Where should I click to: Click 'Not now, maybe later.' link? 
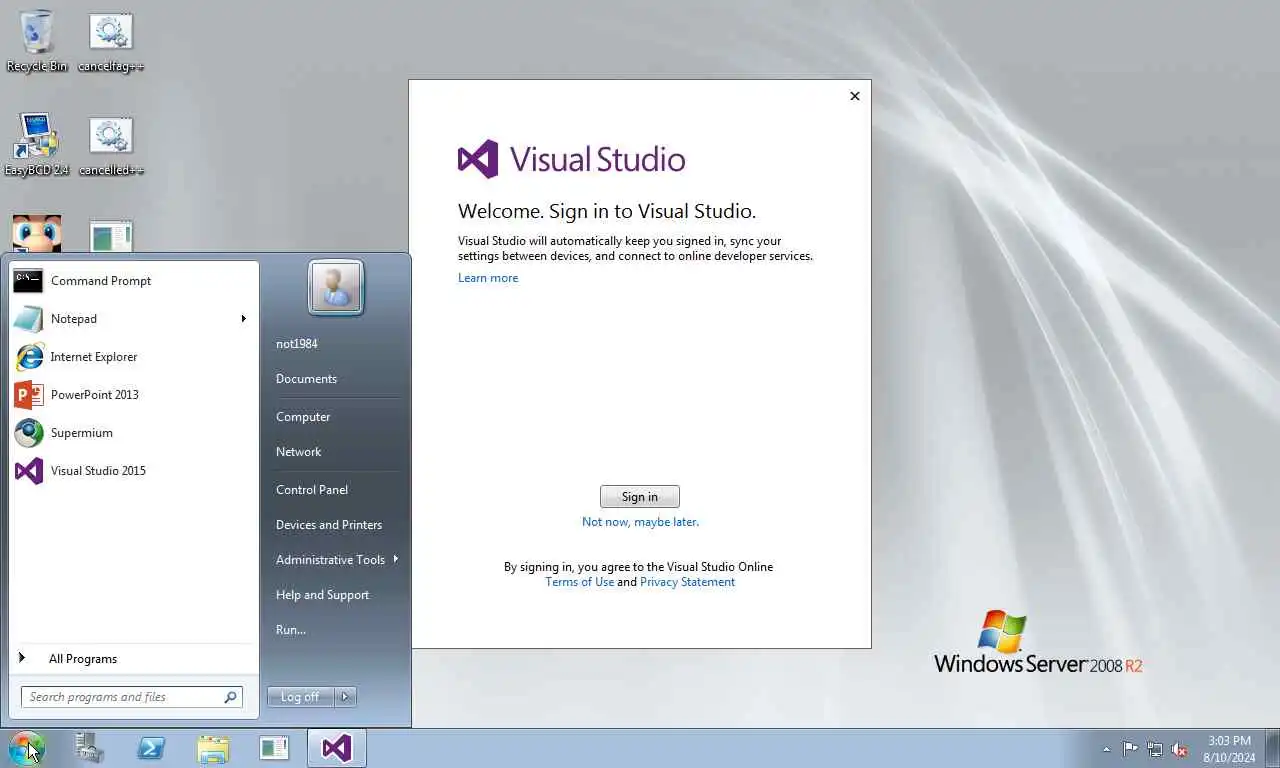641,522
